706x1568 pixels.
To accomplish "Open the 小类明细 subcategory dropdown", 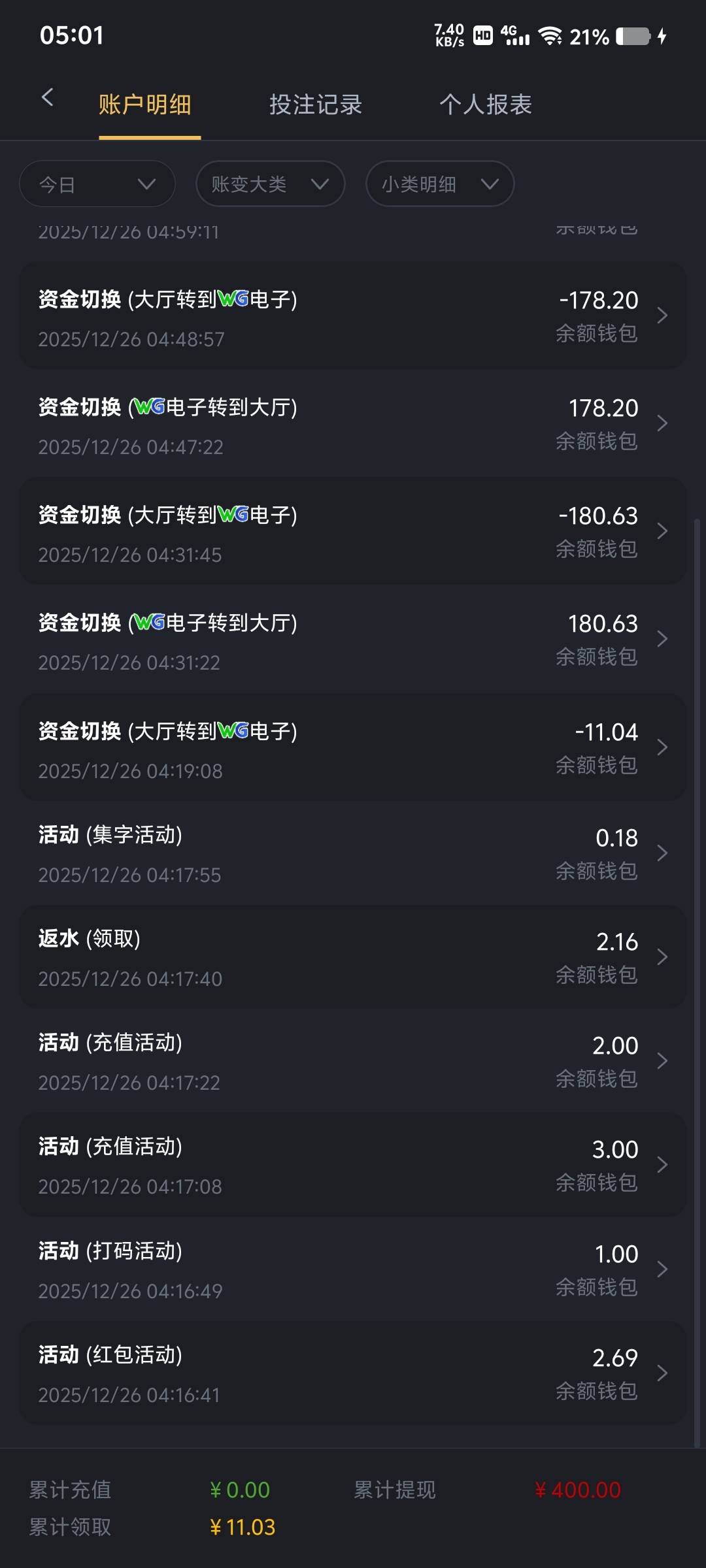I will coord(439,184).
